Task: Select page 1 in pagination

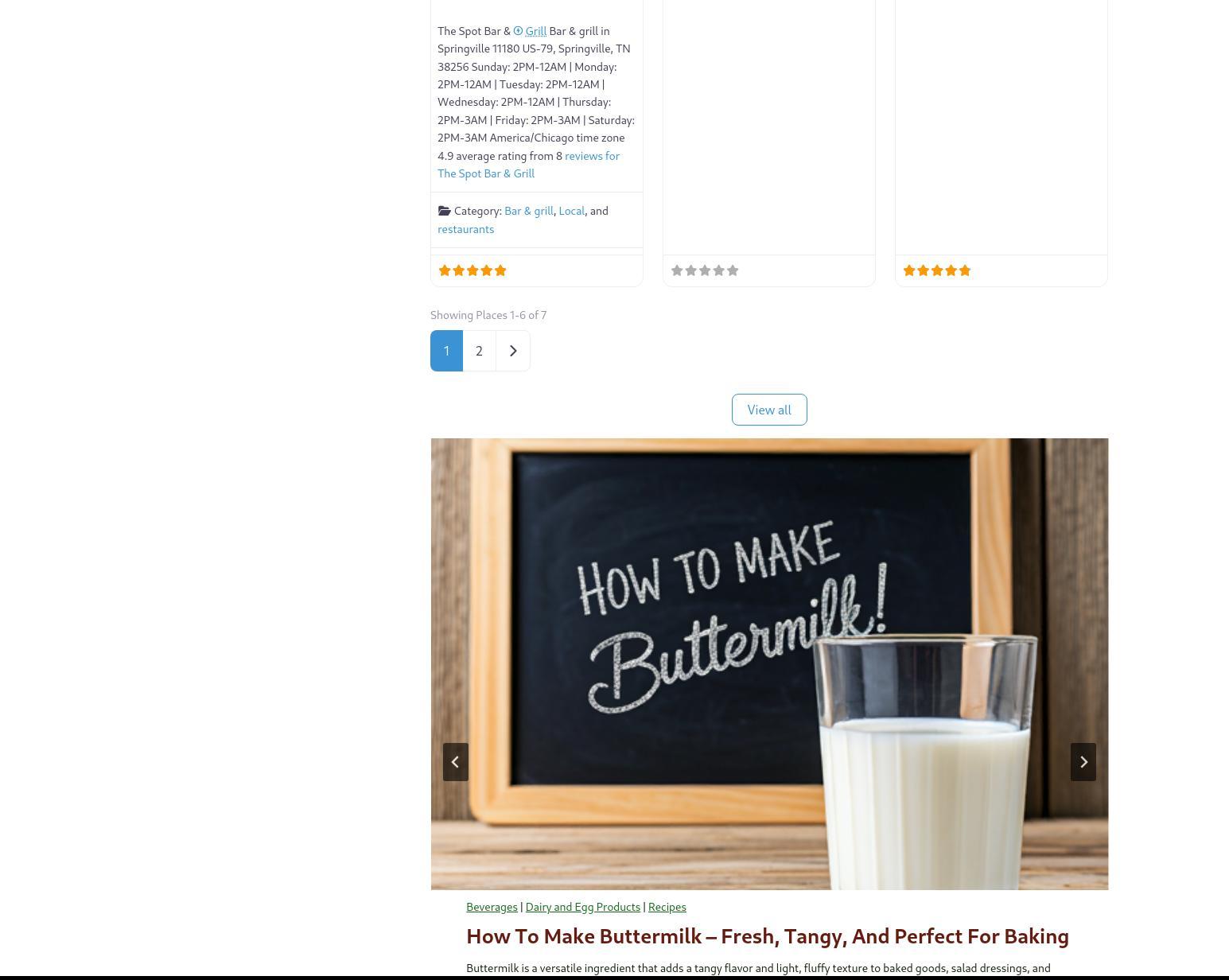Action: click(x=446, y=351)
